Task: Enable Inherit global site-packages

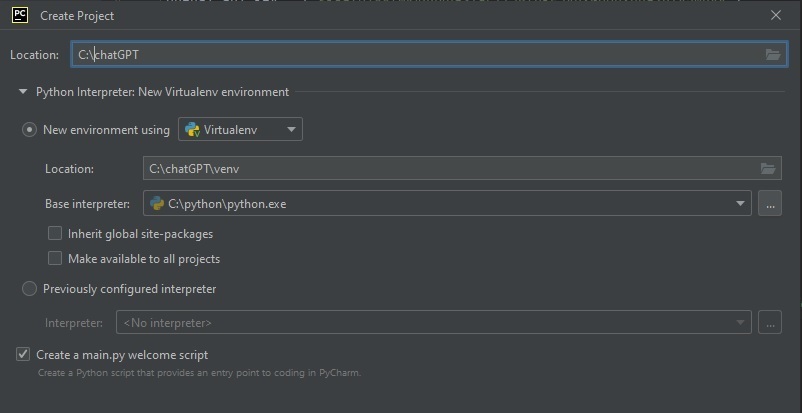Action: coord(55,234)
